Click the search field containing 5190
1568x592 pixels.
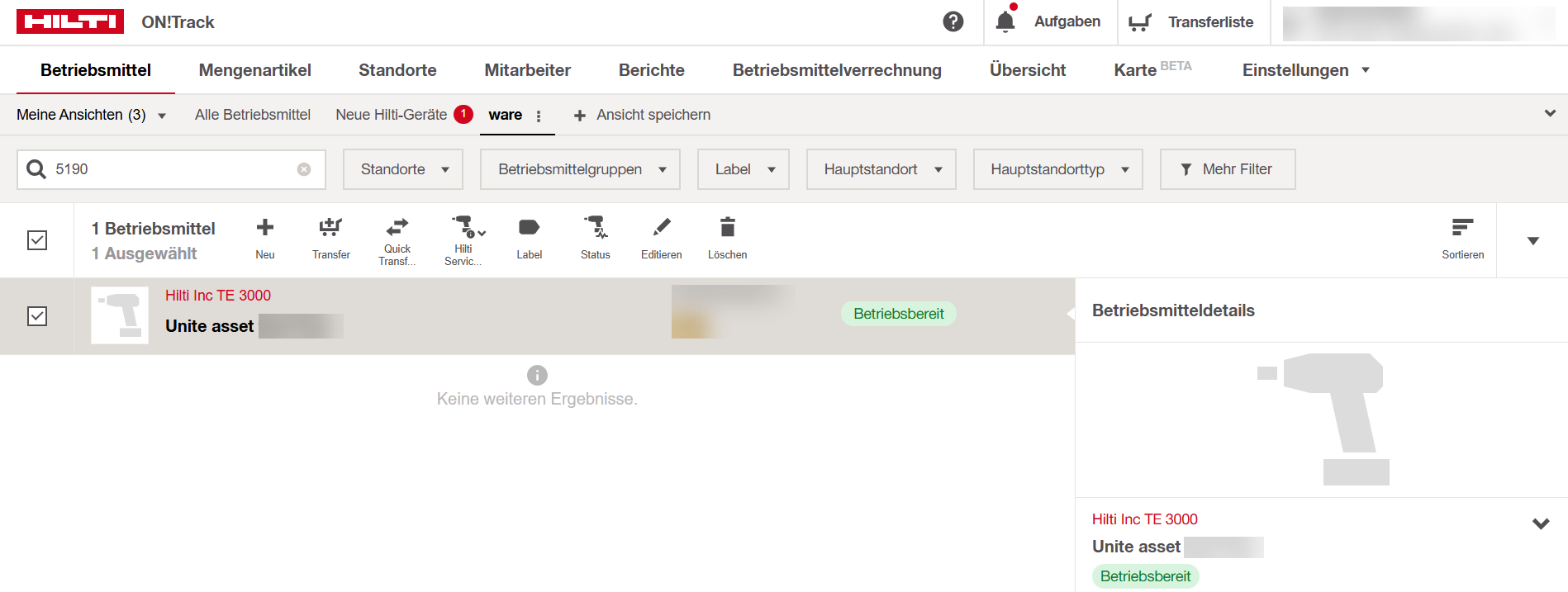coord(171,169)
